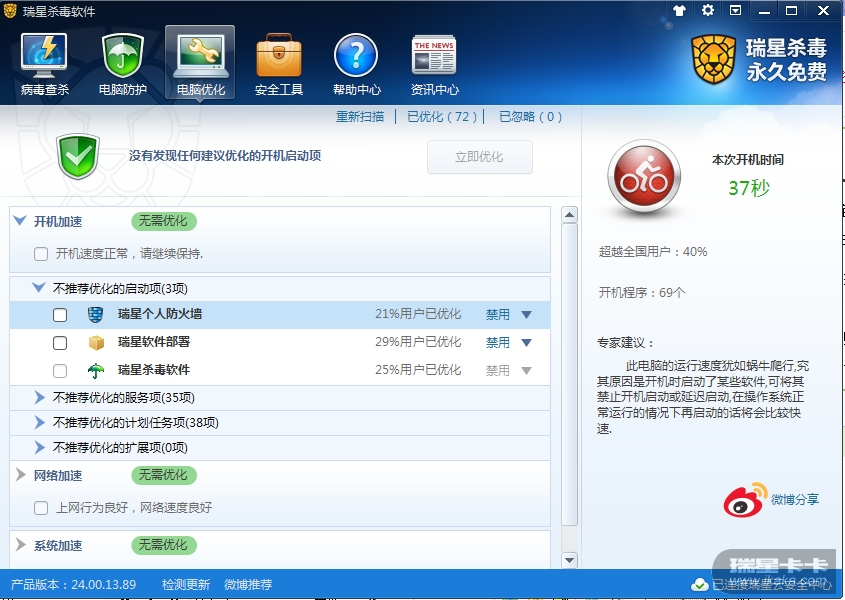Expand 不推荐优化的计划任务项(38项) group

tap(39, 422)
